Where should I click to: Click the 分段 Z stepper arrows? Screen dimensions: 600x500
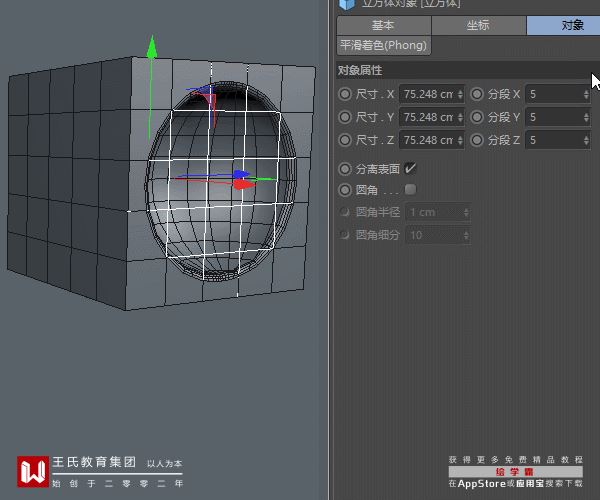(586, 140)
